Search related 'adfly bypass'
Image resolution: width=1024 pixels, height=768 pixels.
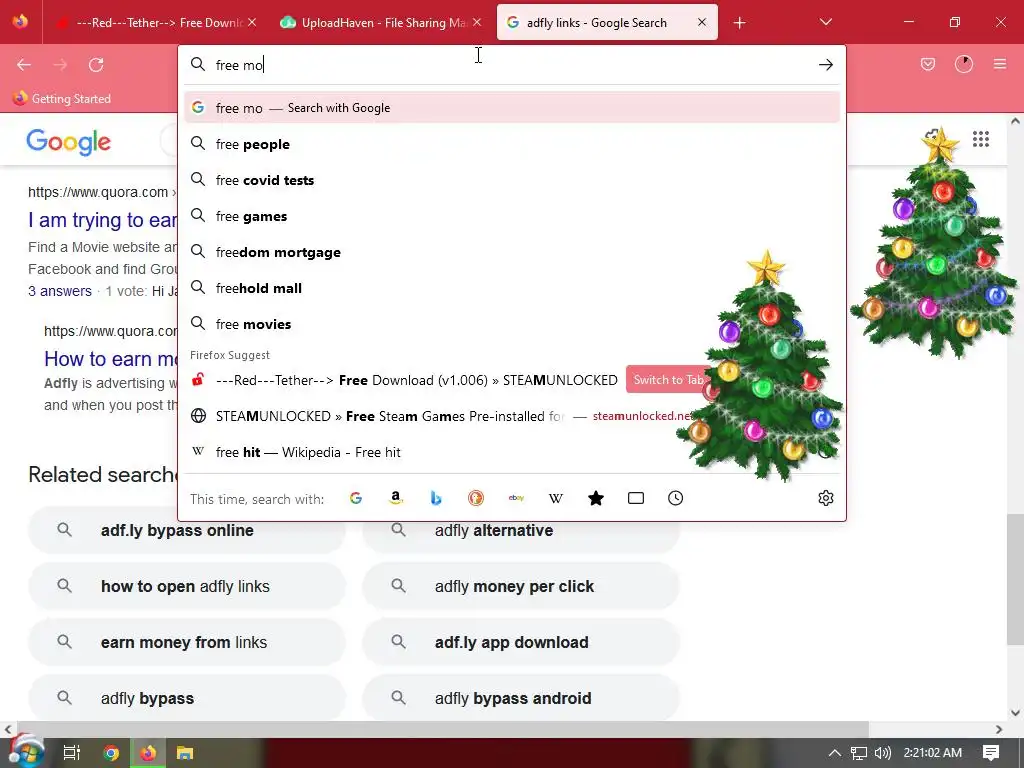[187, 698]
